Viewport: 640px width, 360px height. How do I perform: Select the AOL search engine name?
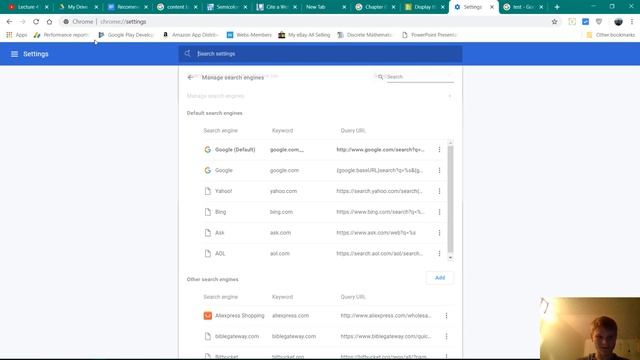pos(220,253)
